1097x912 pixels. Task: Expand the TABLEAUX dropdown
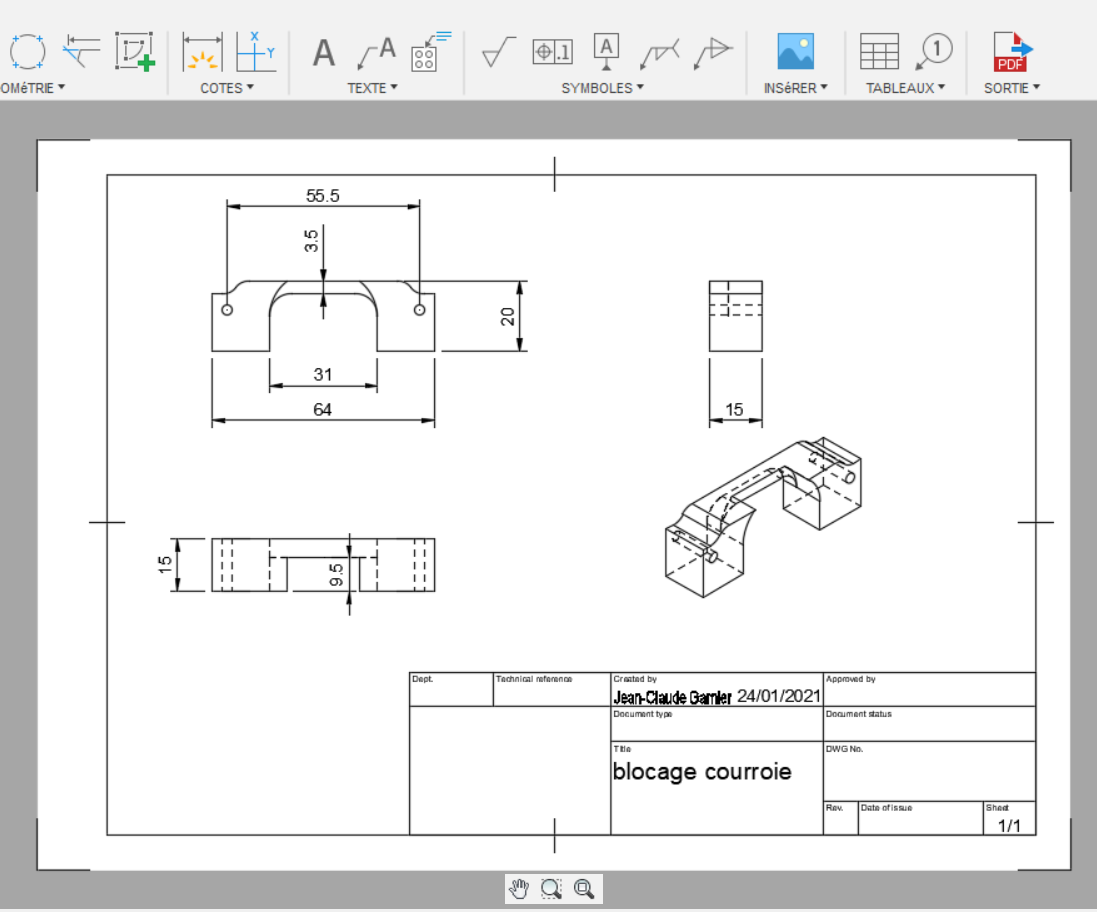905,88
